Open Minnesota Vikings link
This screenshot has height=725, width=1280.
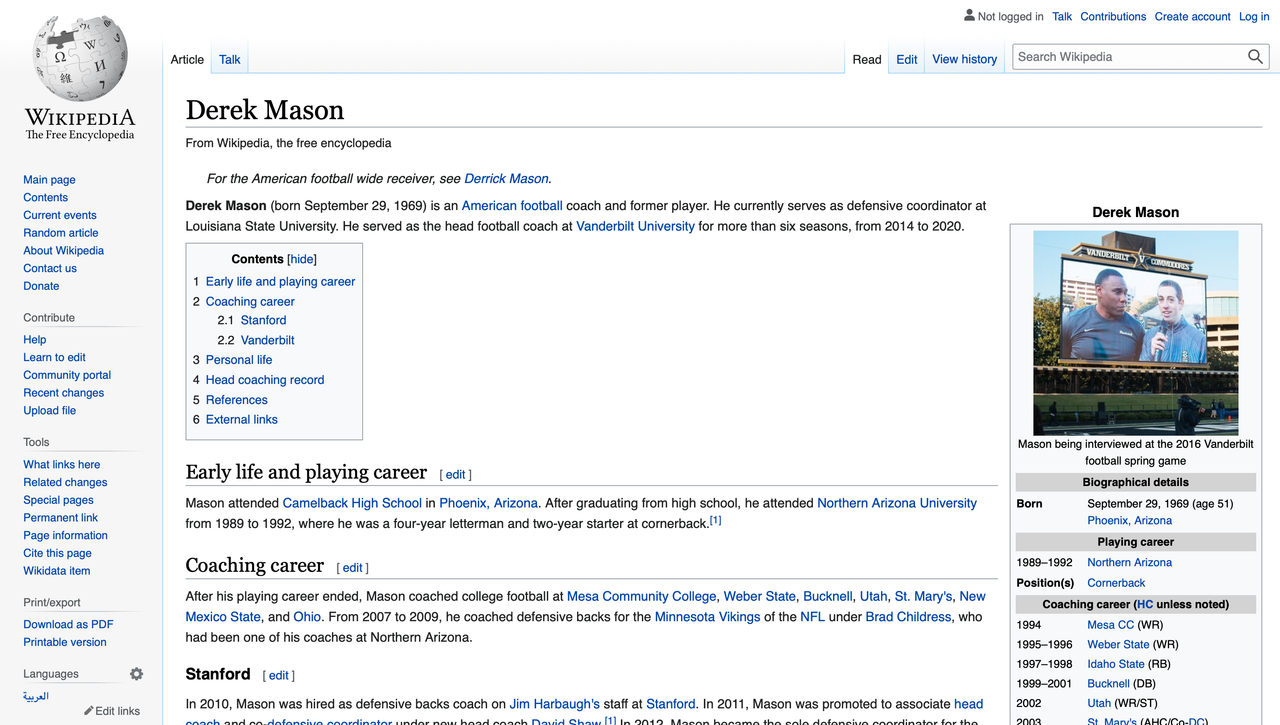coord(707,617)
